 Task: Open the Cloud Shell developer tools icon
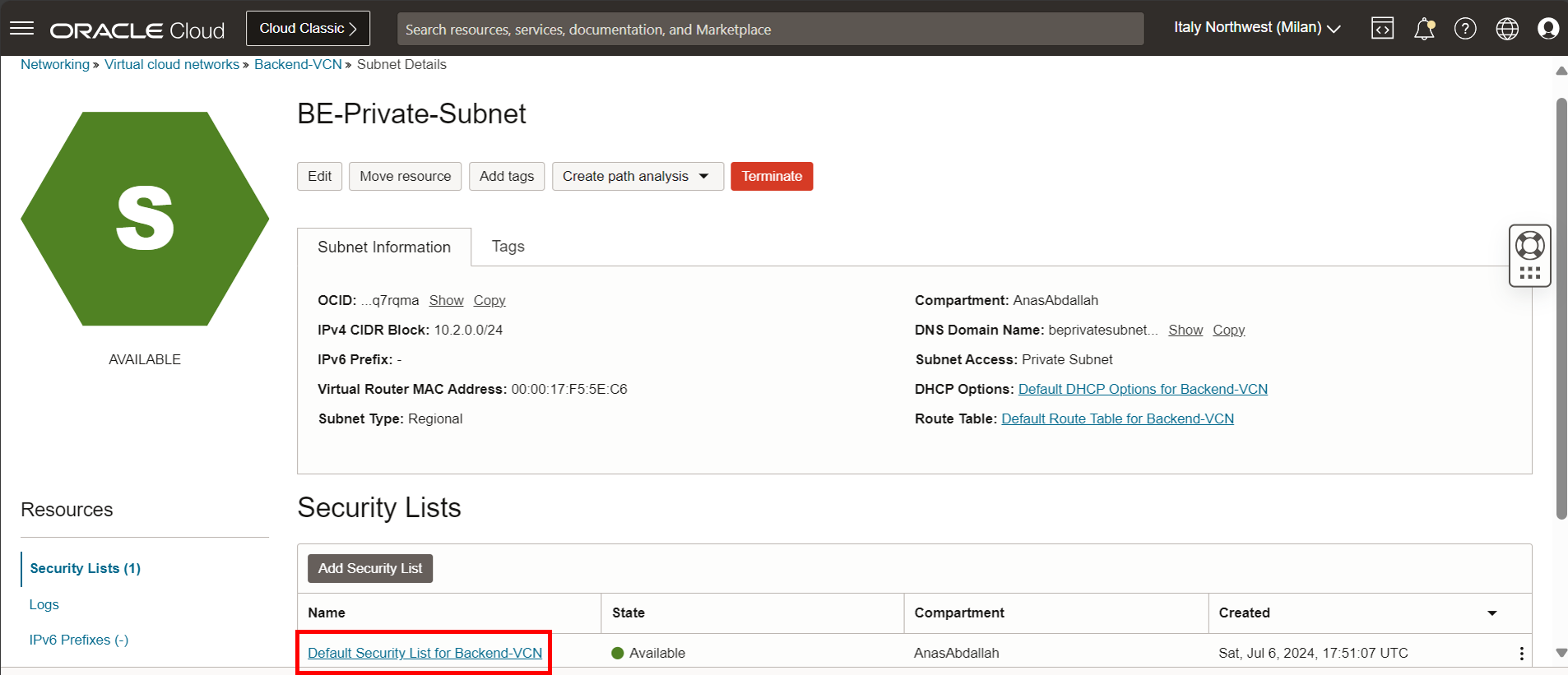pyautogui.click(x=1382, y=29)
